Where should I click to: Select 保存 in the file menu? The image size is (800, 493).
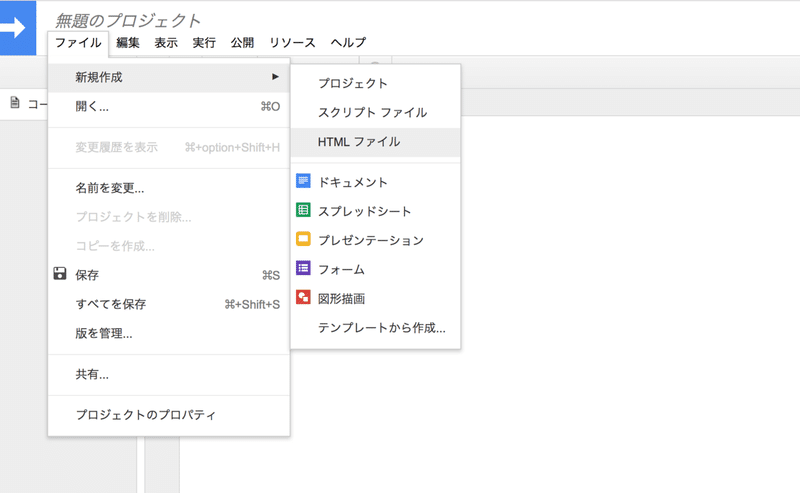coord(169,275)
